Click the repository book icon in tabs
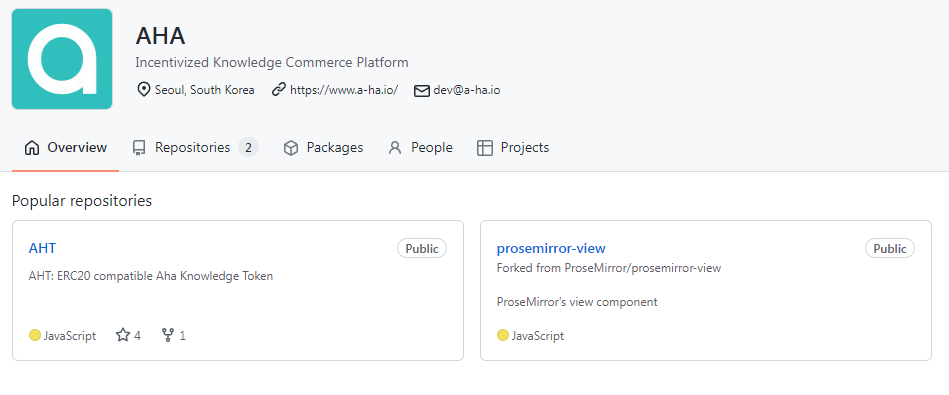The image size is (949, 395). coord(139,148)
